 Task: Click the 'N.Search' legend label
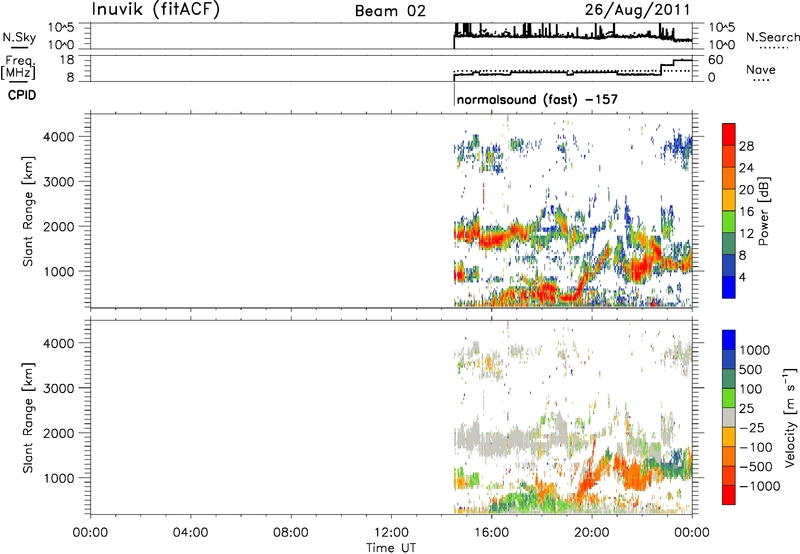[x=772, y=37]
